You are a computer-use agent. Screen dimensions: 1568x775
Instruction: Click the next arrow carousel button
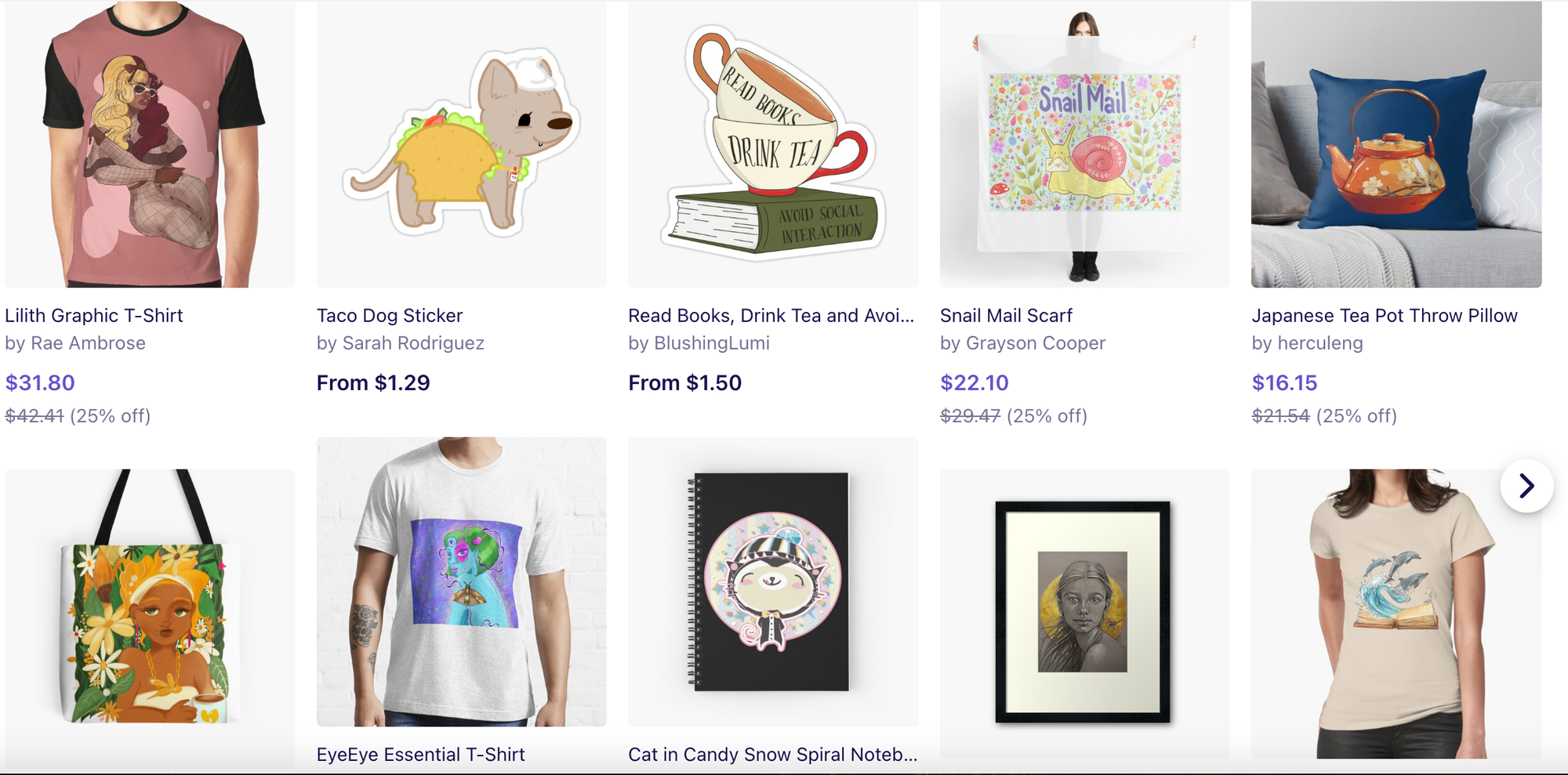(1526, 486)
